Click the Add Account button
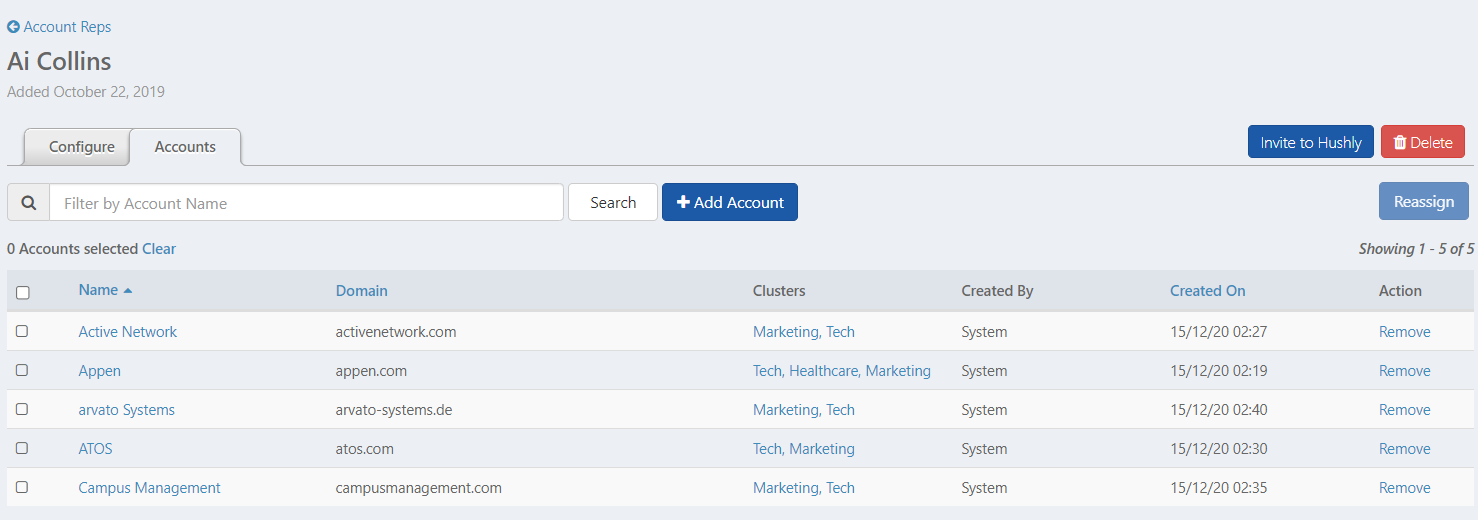1478x520 pixels. pos(729,202)
